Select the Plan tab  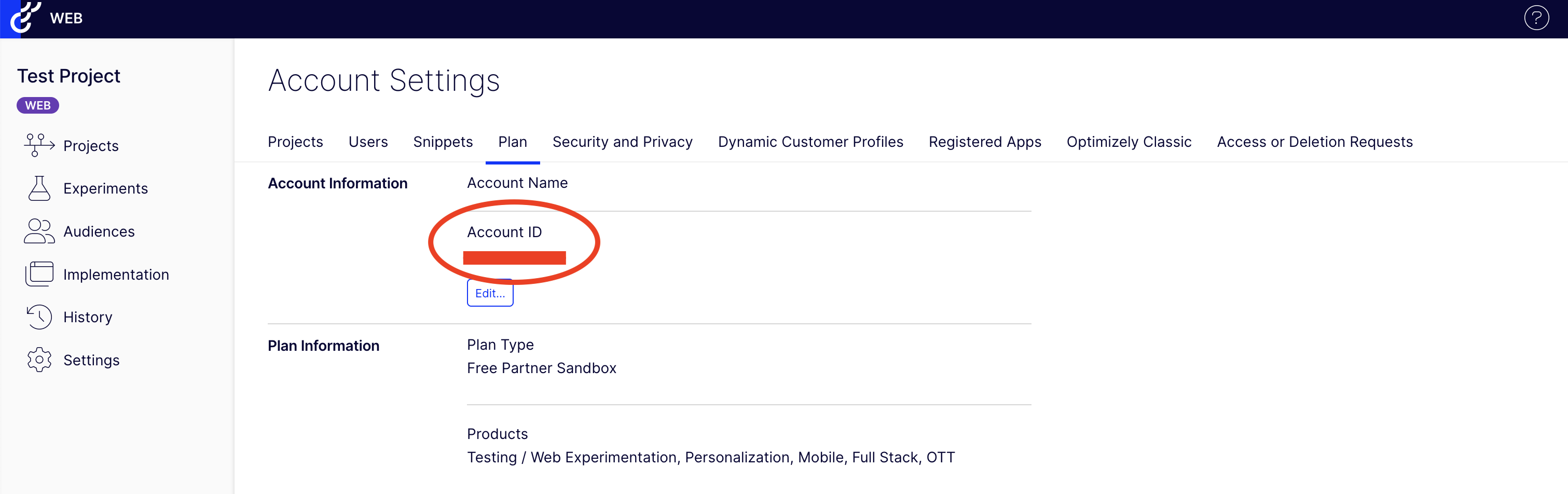click(x=513, y=142)
